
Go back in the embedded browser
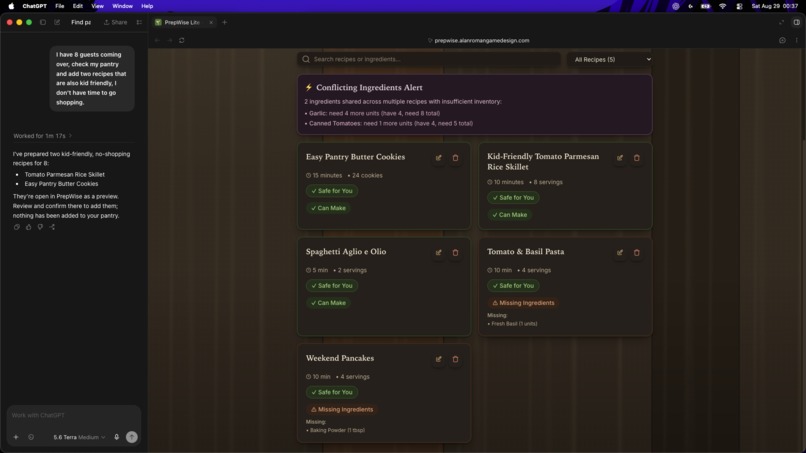tap(157, 40)
